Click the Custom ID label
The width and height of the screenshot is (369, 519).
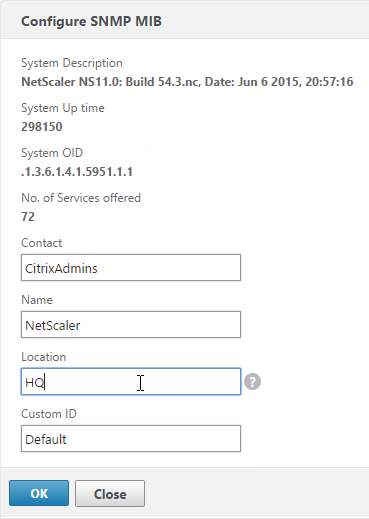pyautogui.click(x=49, y=414)
